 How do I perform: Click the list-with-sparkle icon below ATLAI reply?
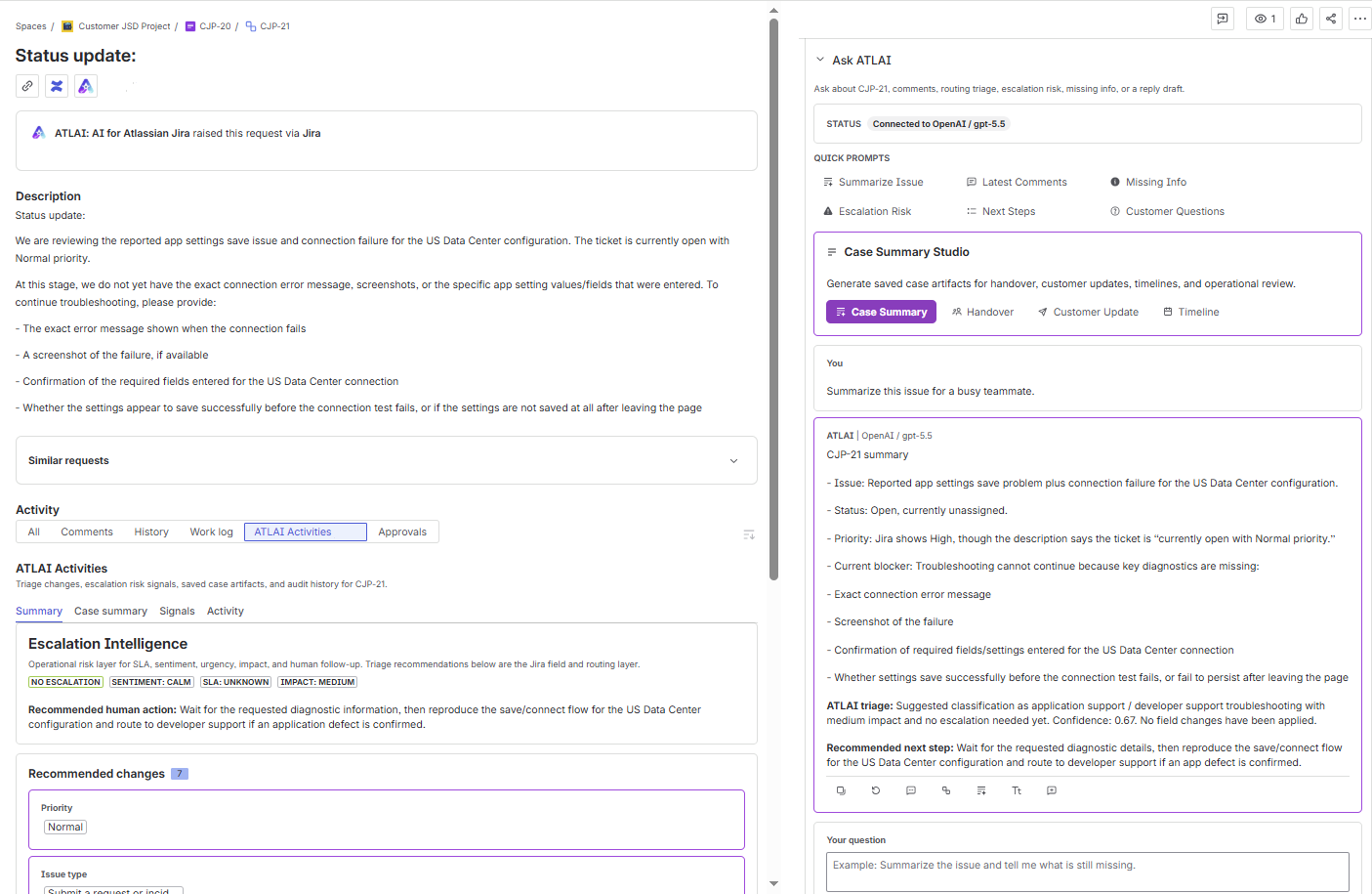(x=981, y=790)
